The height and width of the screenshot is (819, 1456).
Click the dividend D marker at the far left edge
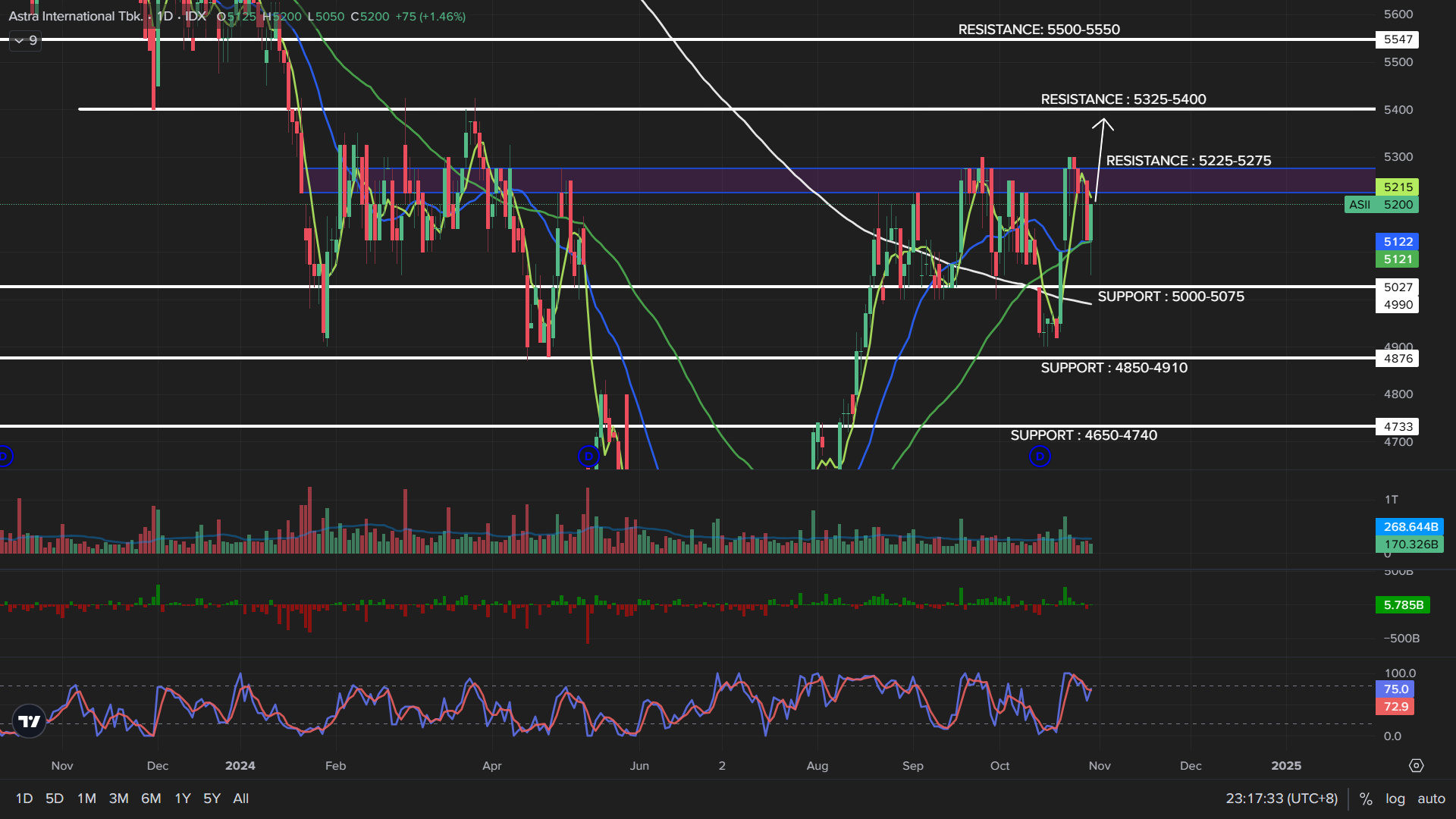pyautogui.click(x=3, y=457)
